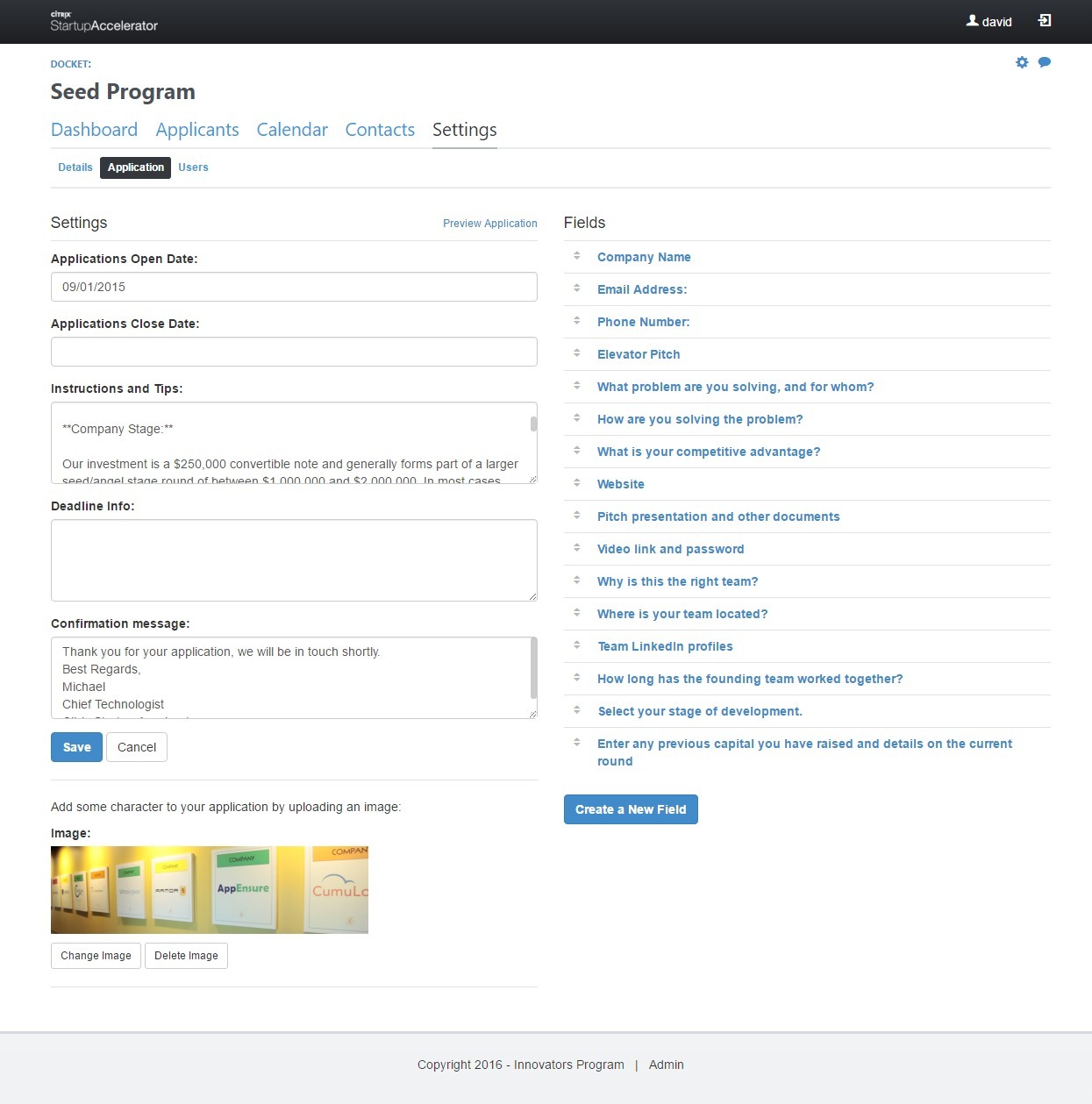Click the Delete Image button
Viewport: 1092px width, 1104px height.
tap(186, 956)
